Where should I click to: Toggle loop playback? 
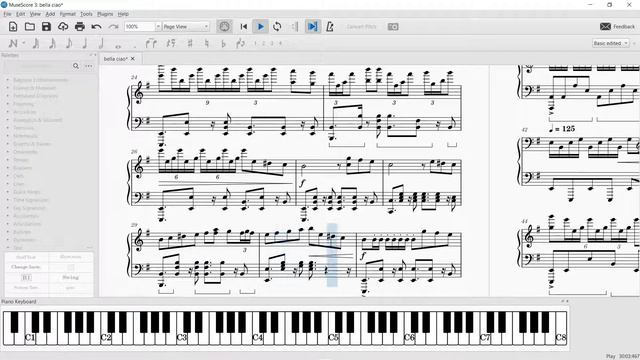[x=277, y=27]
